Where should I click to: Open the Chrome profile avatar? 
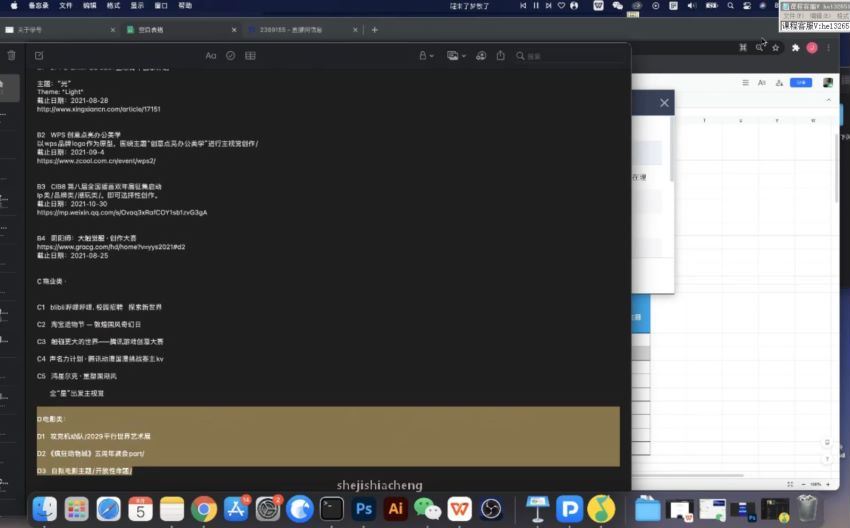tap(812, 48)
